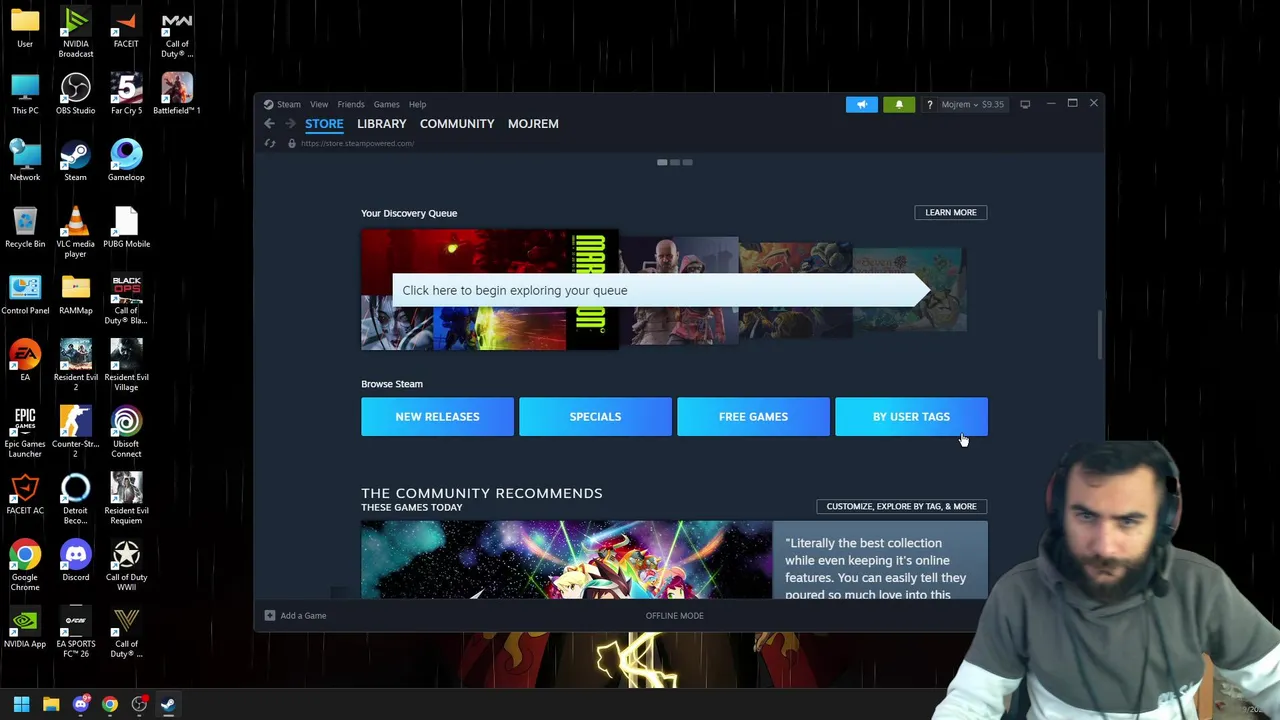Screen dimensions: 1280x720
Task: Open the Windows Start menu on the taskbar
Action: (x=21, y=704)
